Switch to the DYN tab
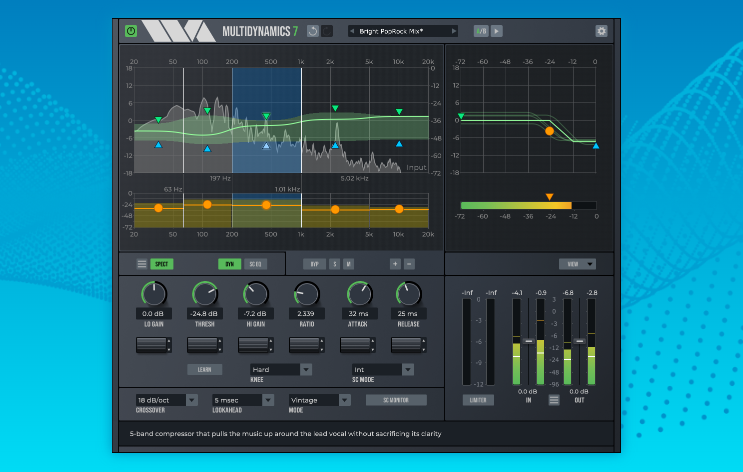Screen dimensions: 743x472 [x=228, y=264]
